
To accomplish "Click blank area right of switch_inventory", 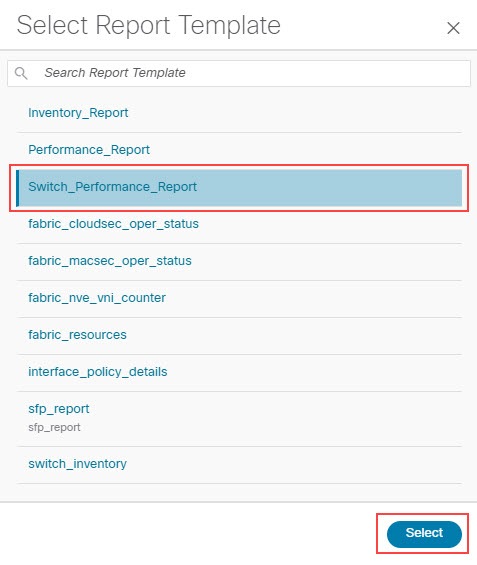I will pos(294,464).
